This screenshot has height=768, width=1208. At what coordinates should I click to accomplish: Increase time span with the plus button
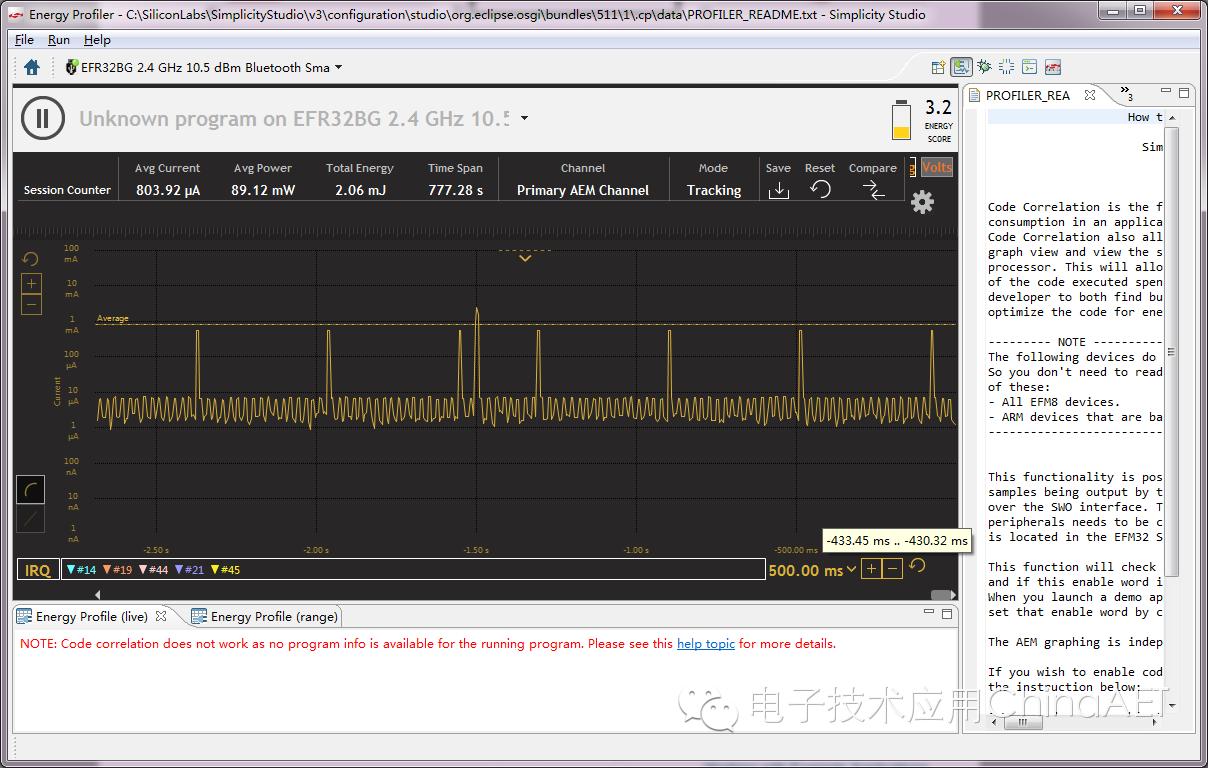coord(870,569)
